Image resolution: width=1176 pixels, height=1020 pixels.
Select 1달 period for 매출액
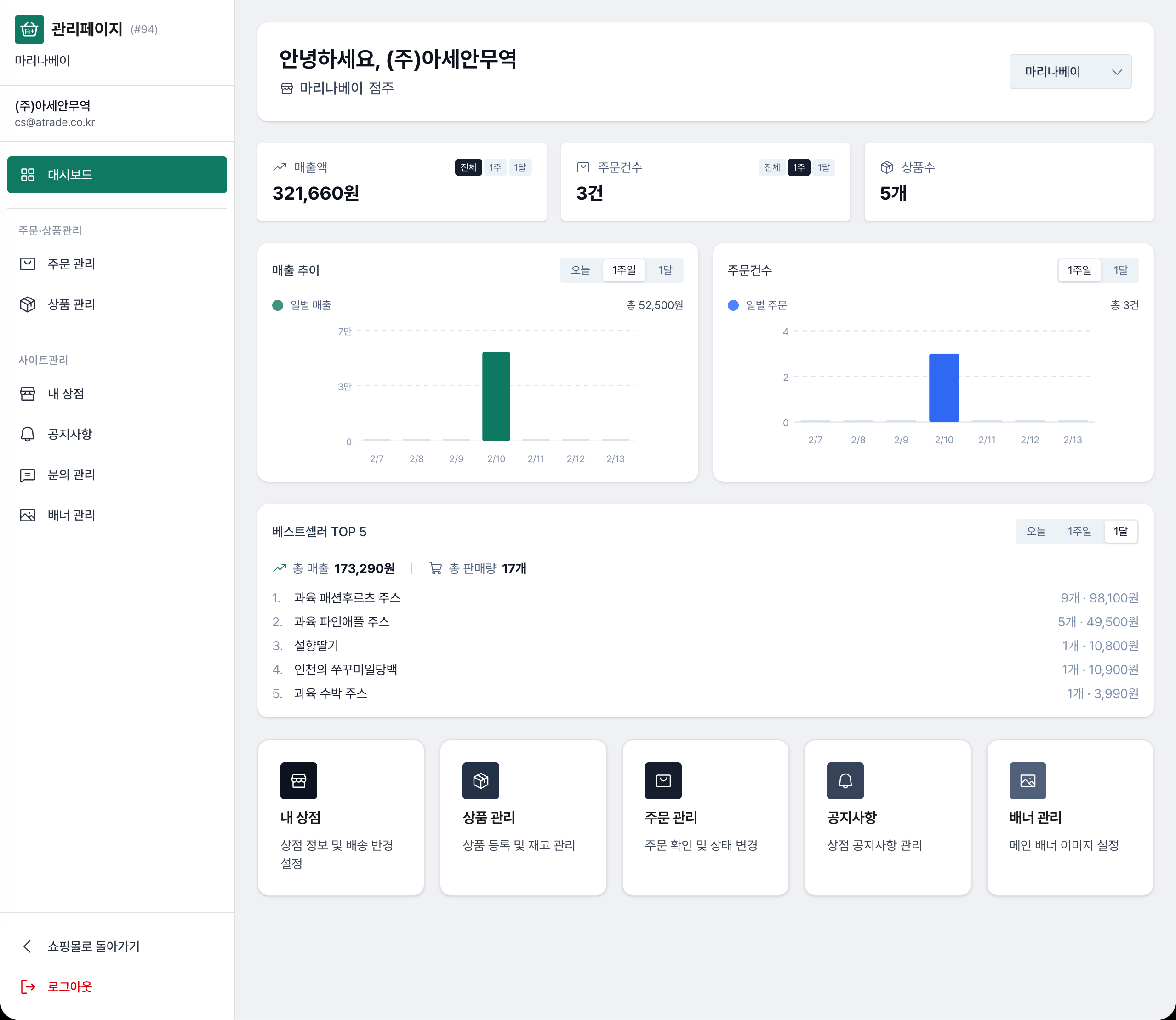pos(520,167)
